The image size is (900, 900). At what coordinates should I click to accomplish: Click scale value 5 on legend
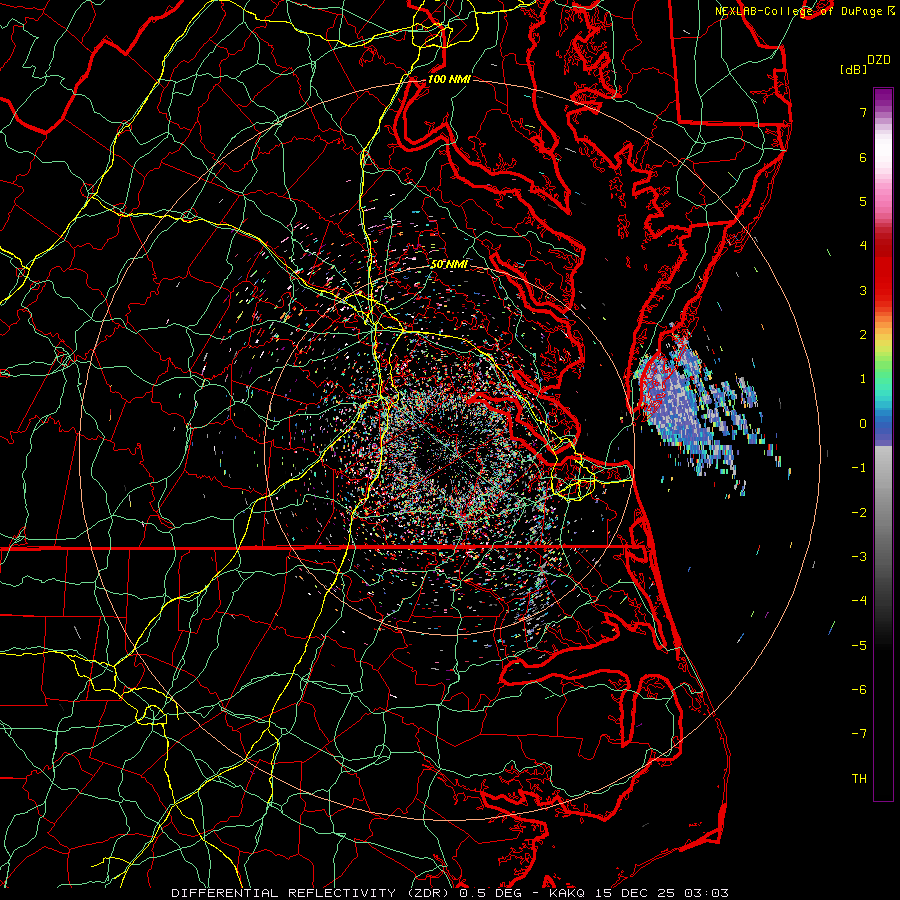pyautogui.click(x=863, y=201)
